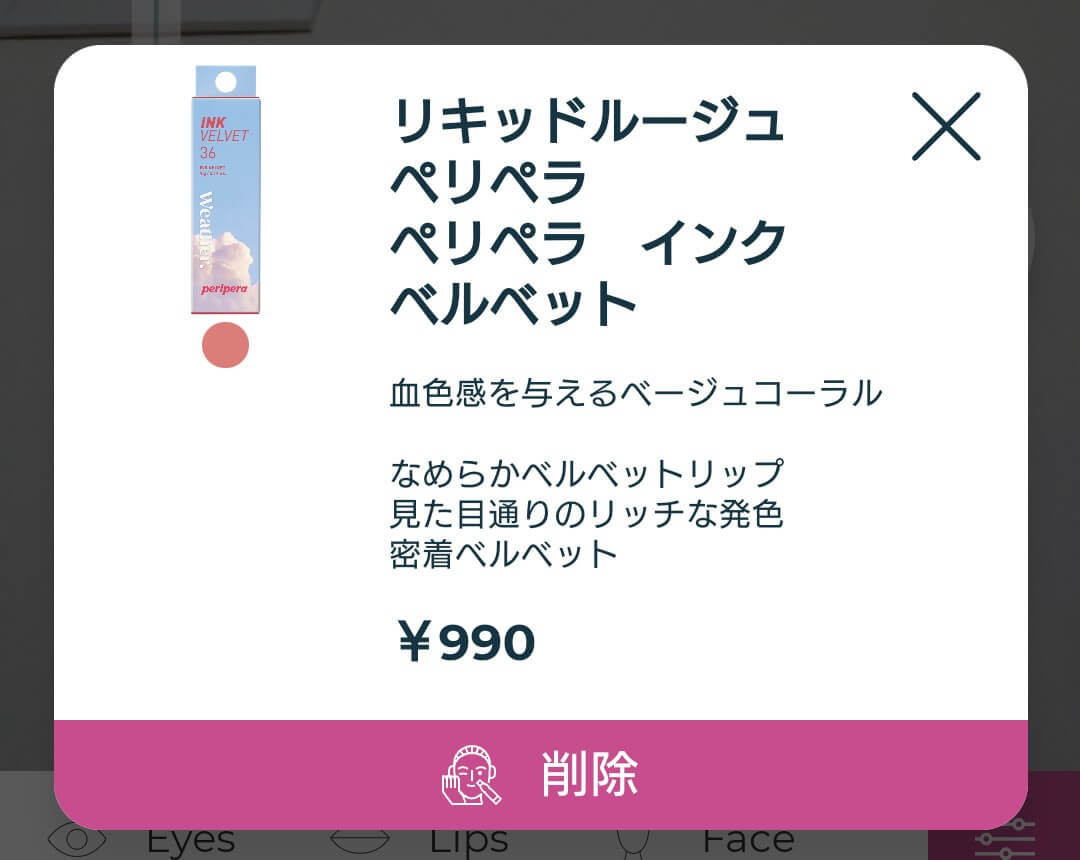Tap the 削除 delete button

point(541,775)
